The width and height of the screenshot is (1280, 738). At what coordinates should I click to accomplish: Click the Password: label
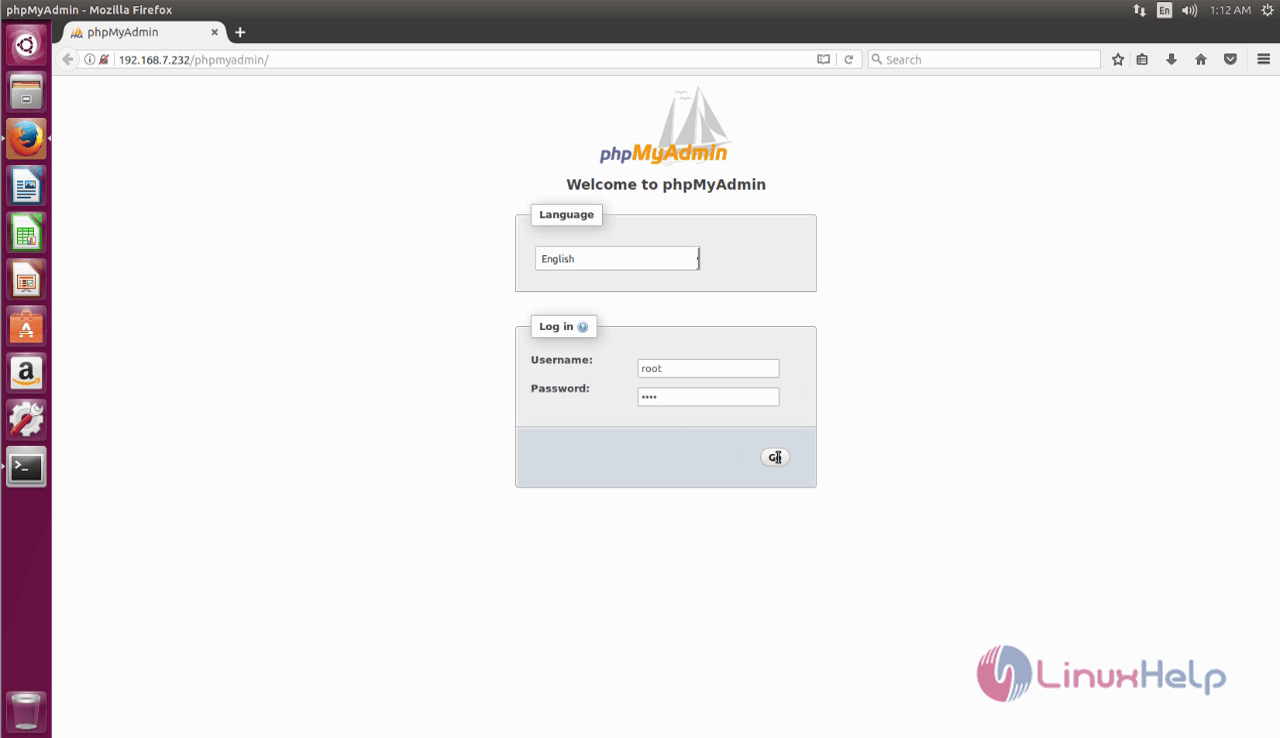(560, 388)
